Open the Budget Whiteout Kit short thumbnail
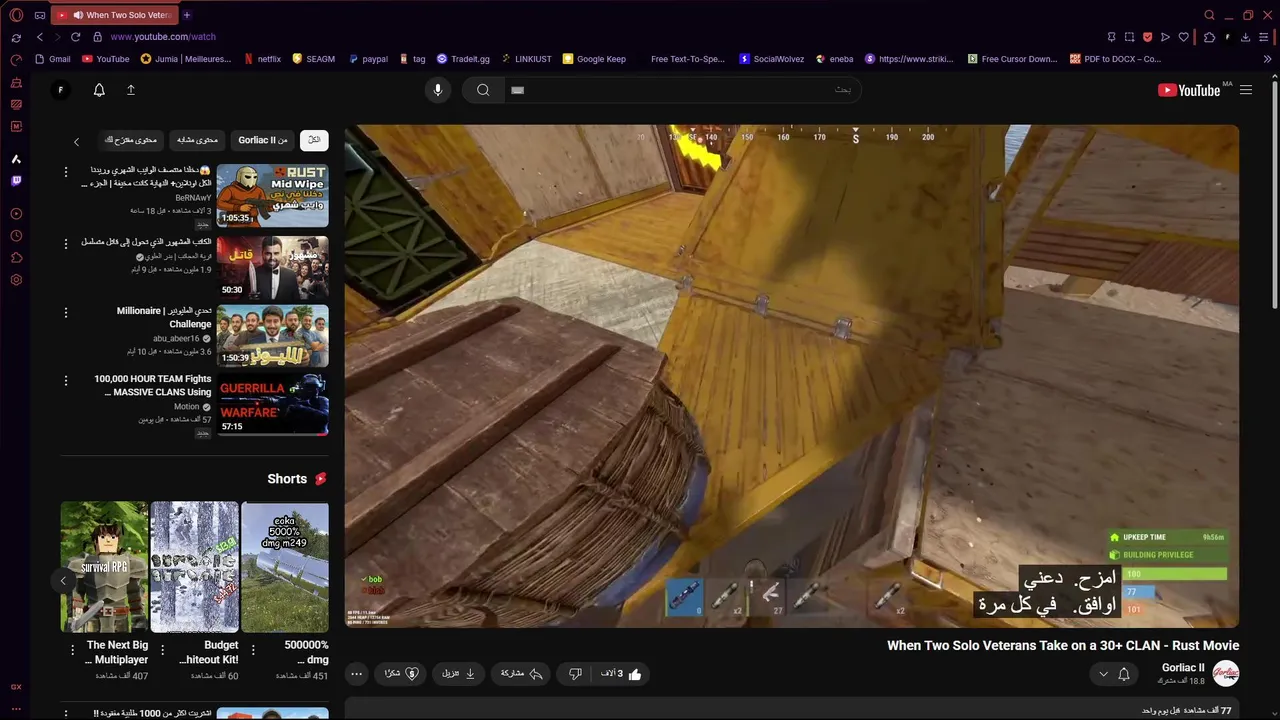Image resolution: width=1280 pixels, height=720 pixels. [194, 567]
